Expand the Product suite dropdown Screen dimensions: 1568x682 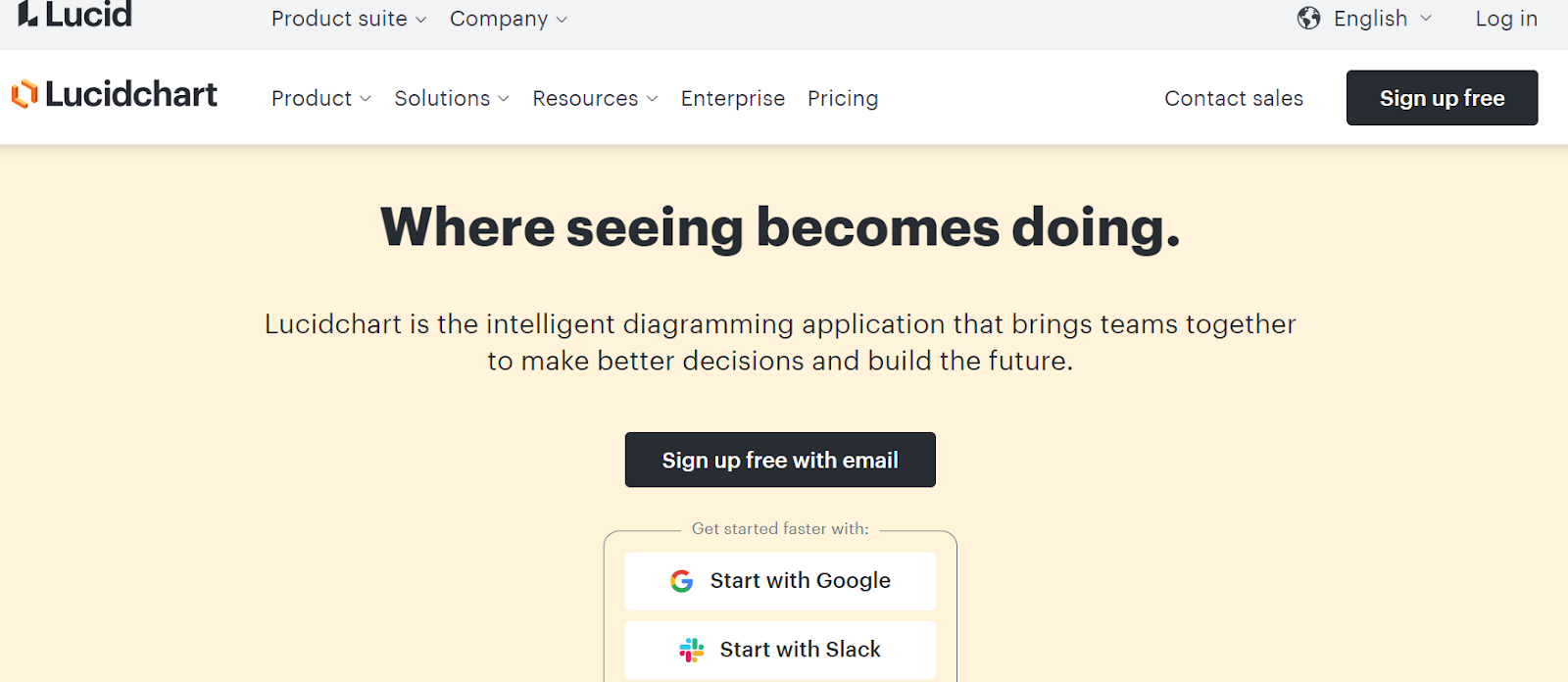348,20
